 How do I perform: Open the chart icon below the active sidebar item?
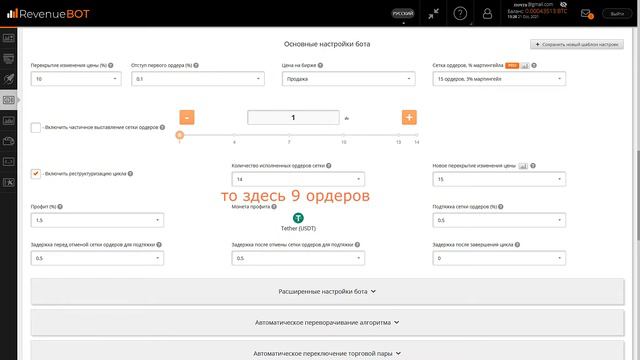9,120
